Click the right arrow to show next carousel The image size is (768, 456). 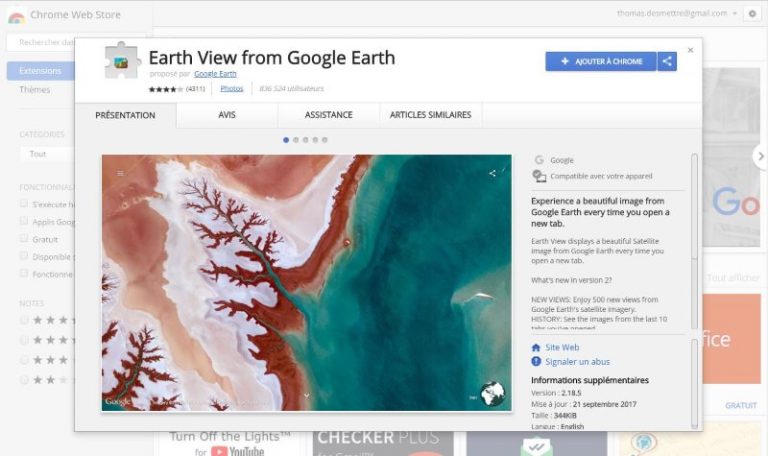point(760,156)
